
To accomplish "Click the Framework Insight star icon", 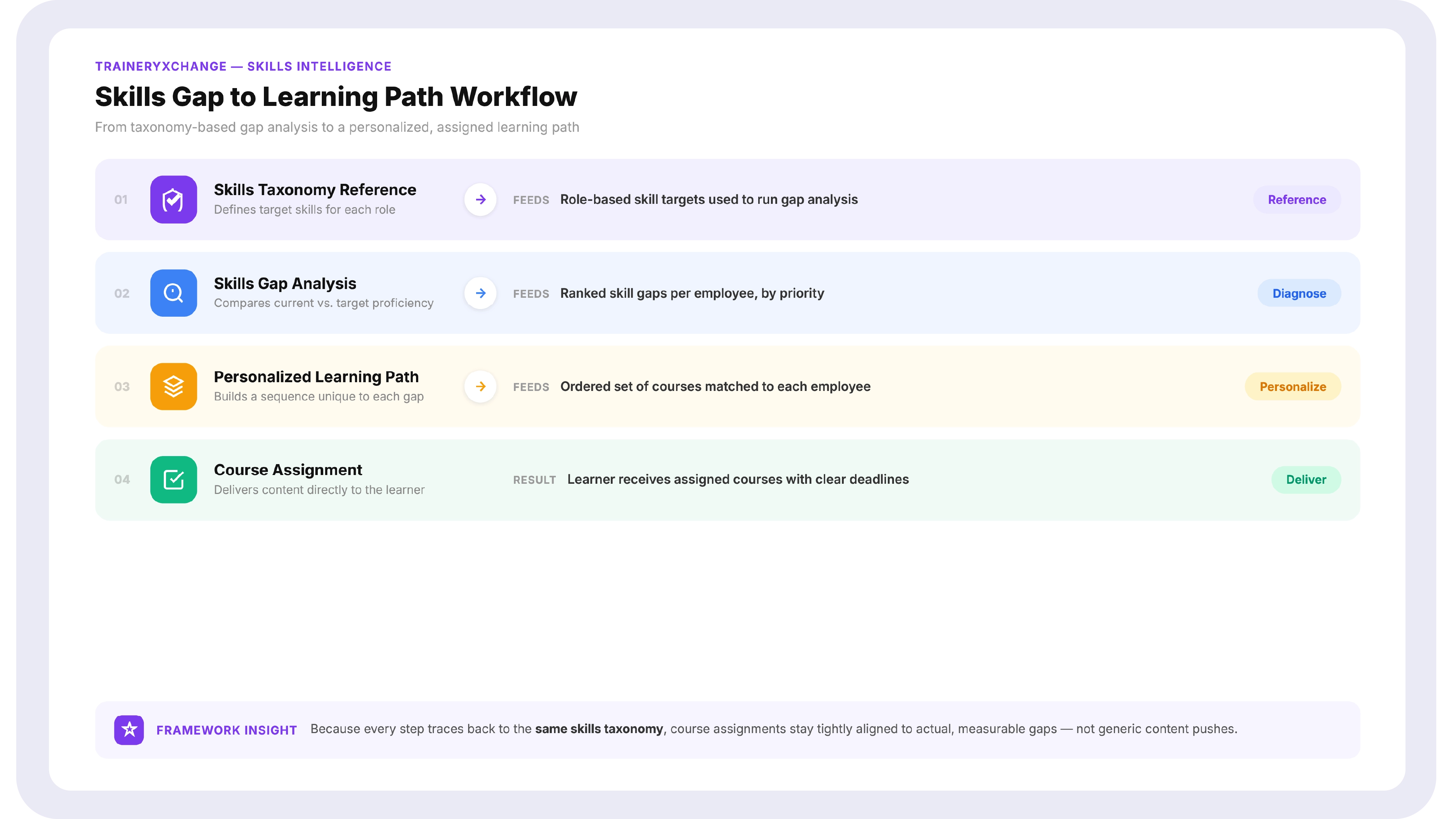I will click(x=129, y=730).
